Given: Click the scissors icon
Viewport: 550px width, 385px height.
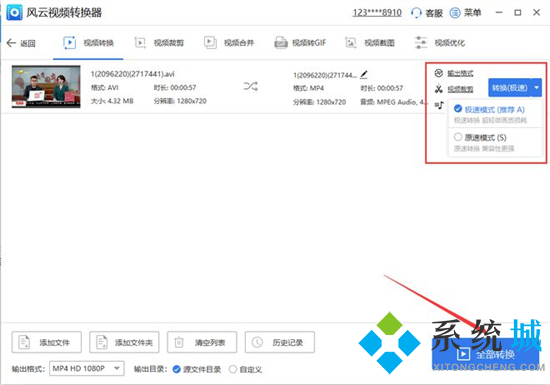Looking at the screenshot, I should pos(438,89).
